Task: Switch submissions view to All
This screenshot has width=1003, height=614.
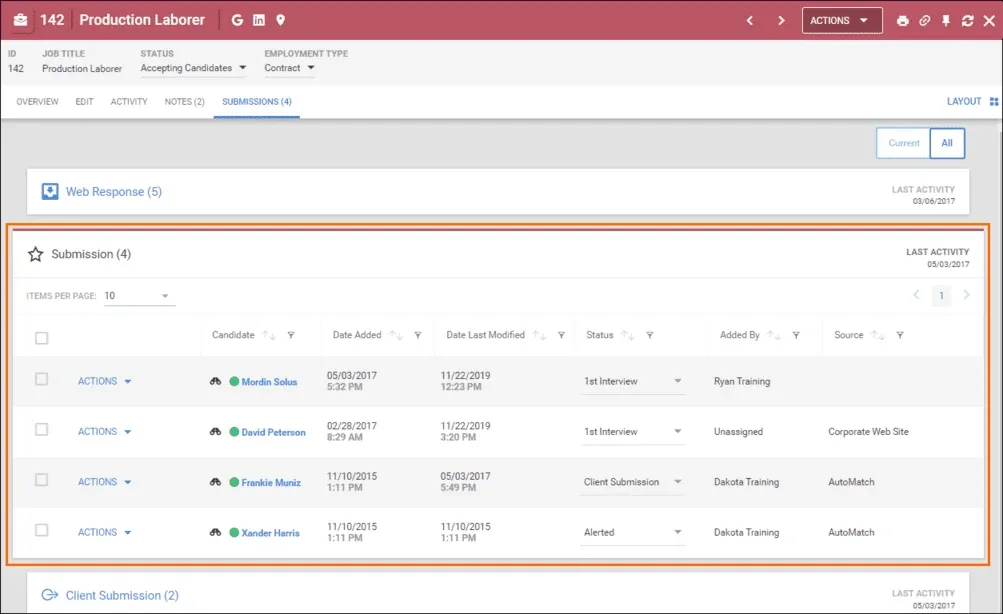Action: (x=947, y=143)
